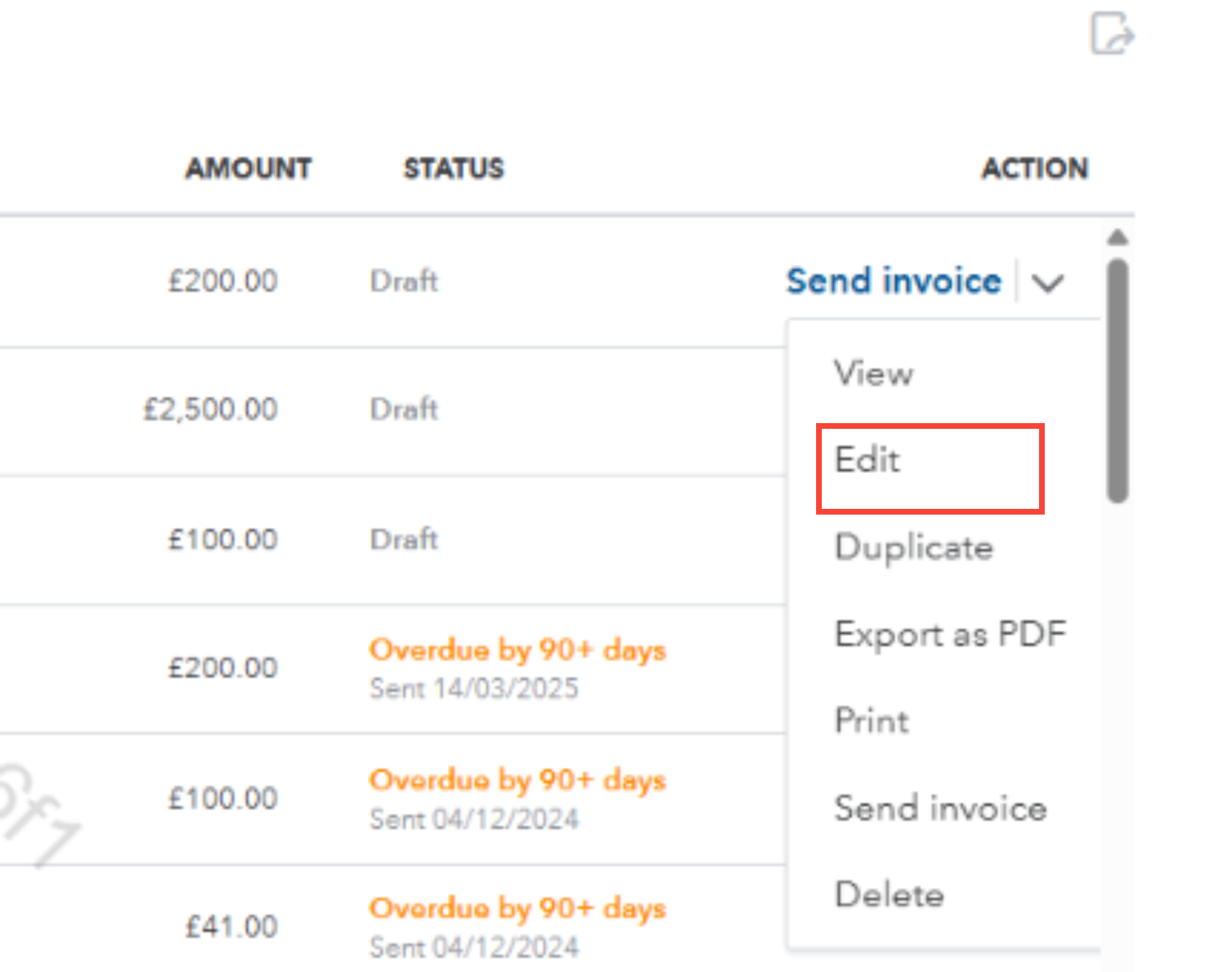Click the Send invoice link for £200.00 draft
Image resolution: width=1232 pixels, height=972 pixels.
894,280
